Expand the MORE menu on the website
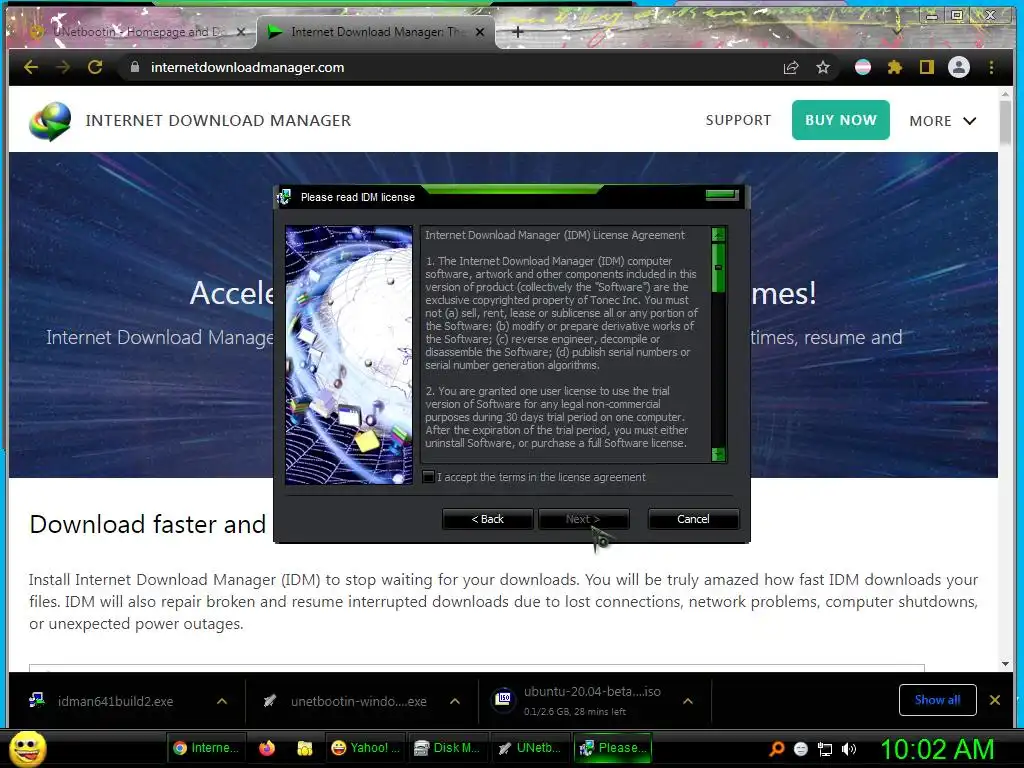Viewport: 1024px width, 768px height. pos(942,121)
